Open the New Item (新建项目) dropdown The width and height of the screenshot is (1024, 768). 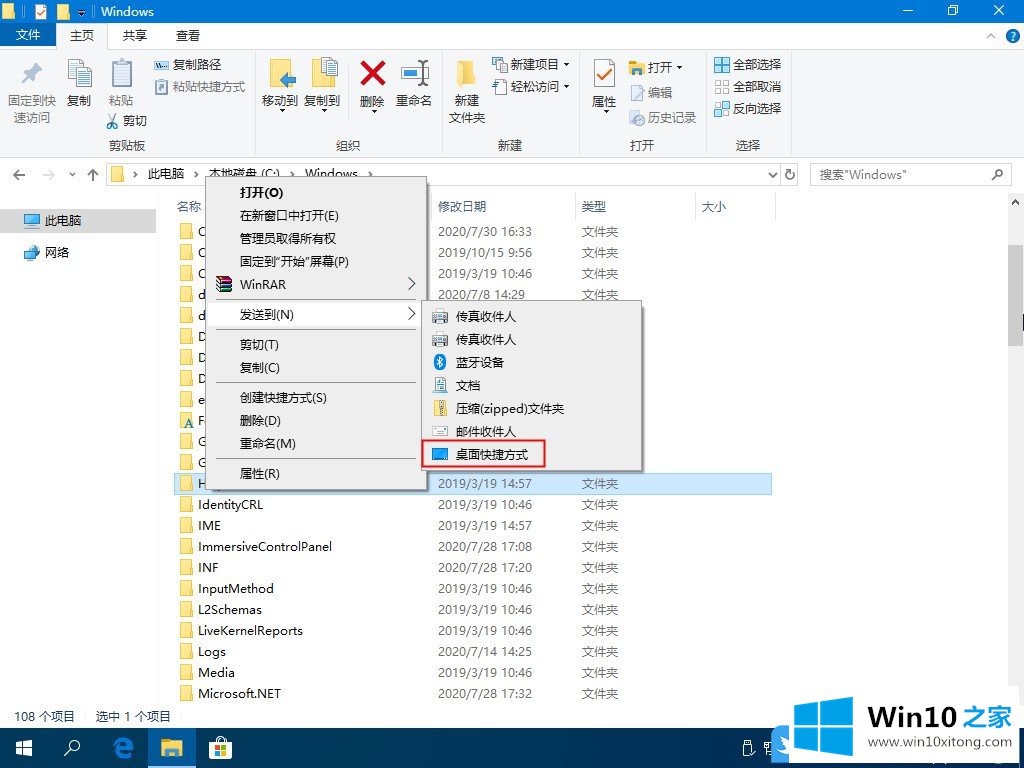tap(532, 64)
